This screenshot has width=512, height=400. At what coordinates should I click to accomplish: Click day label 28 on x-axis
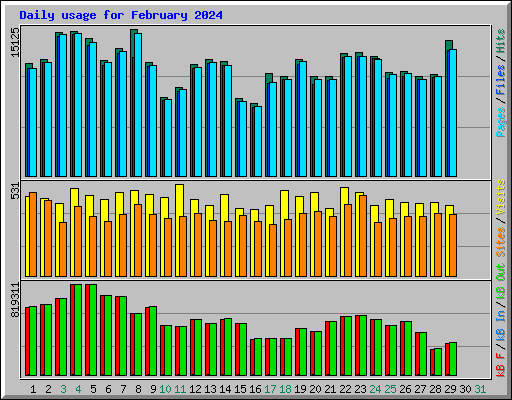point(435,389)
